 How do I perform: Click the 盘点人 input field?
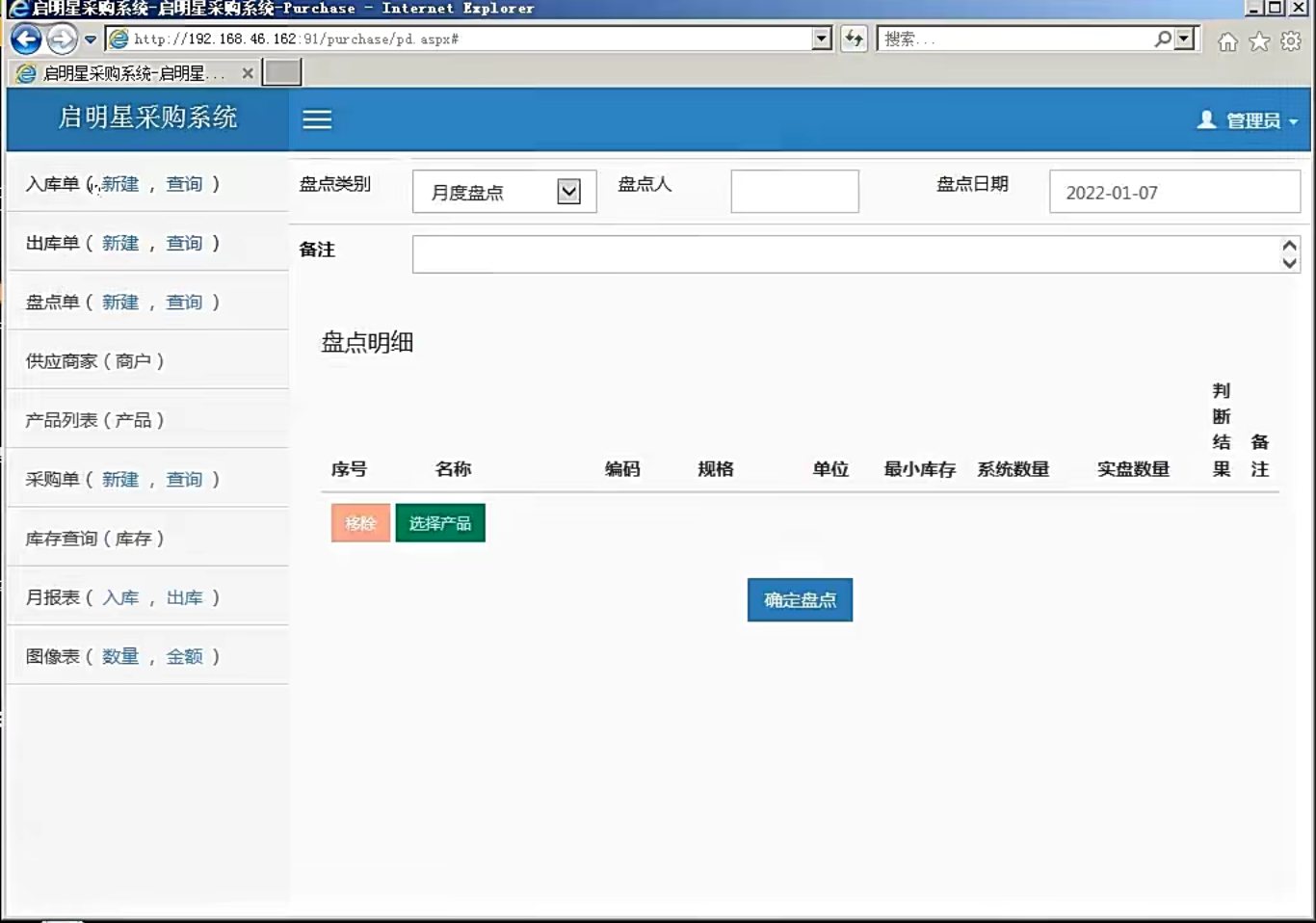[x=795, y=192]
